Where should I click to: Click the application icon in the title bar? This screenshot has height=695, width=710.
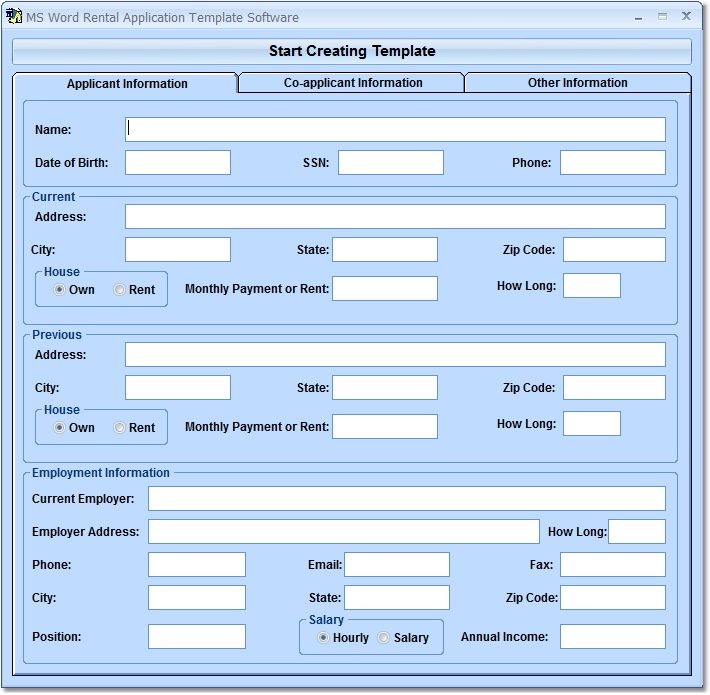click(x=14, y=16)
